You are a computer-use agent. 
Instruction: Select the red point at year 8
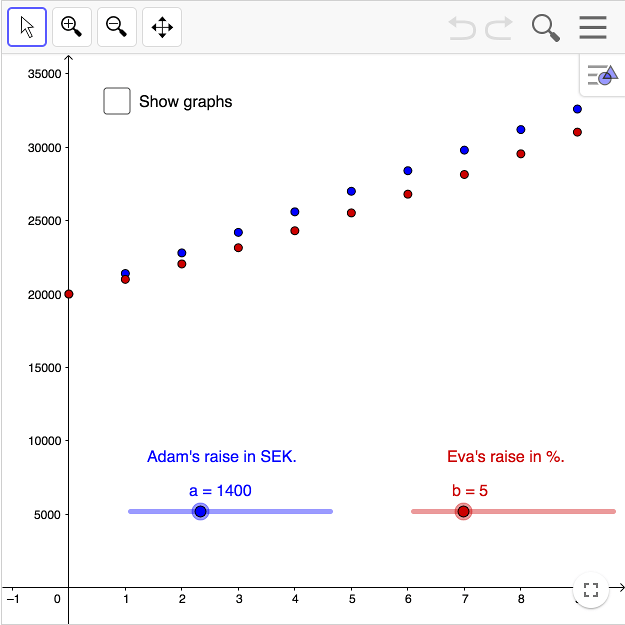[521, 154]
